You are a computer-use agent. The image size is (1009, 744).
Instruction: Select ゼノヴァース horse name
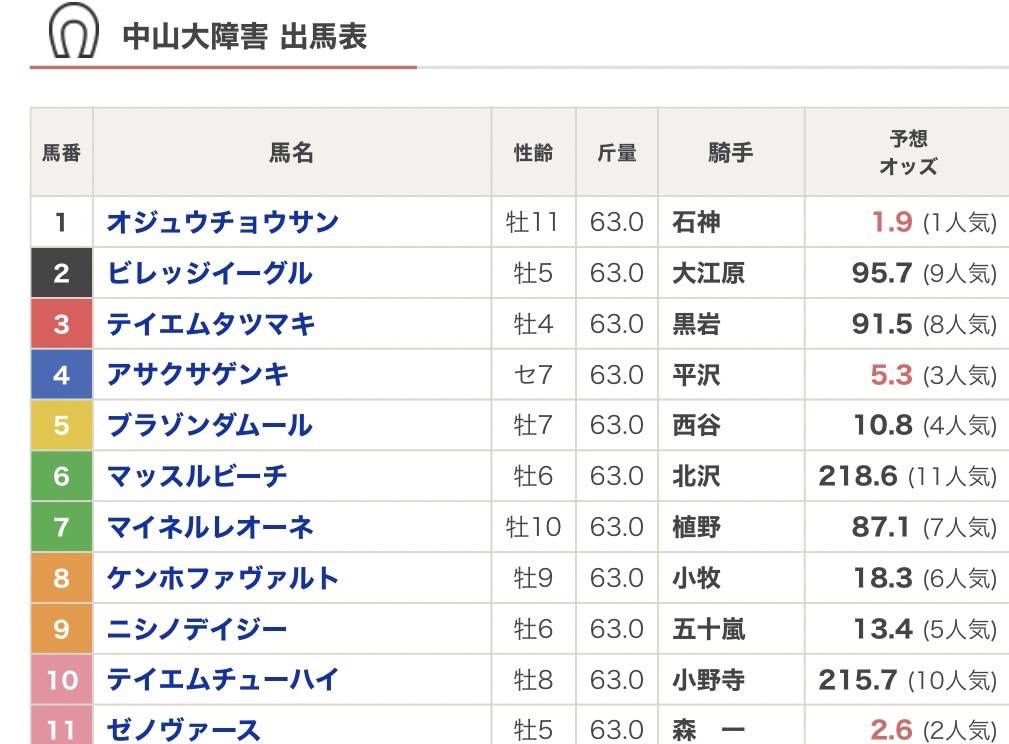coord(184,730)
